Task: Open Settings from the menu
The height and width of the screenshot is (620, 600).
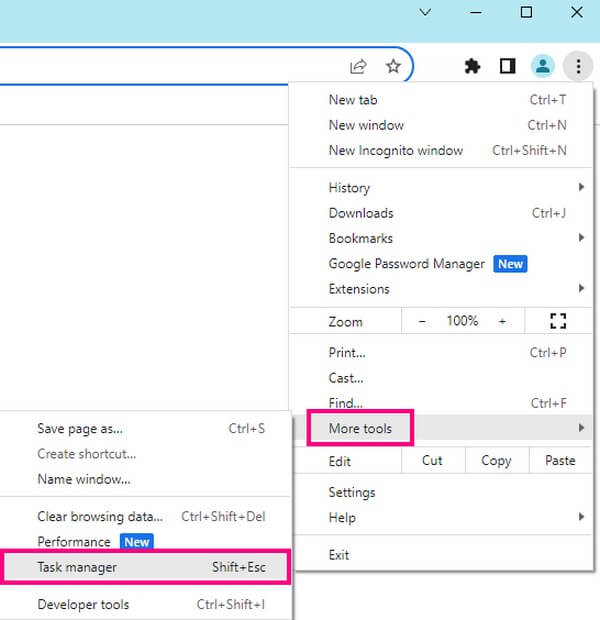Action: pos(443,492)
